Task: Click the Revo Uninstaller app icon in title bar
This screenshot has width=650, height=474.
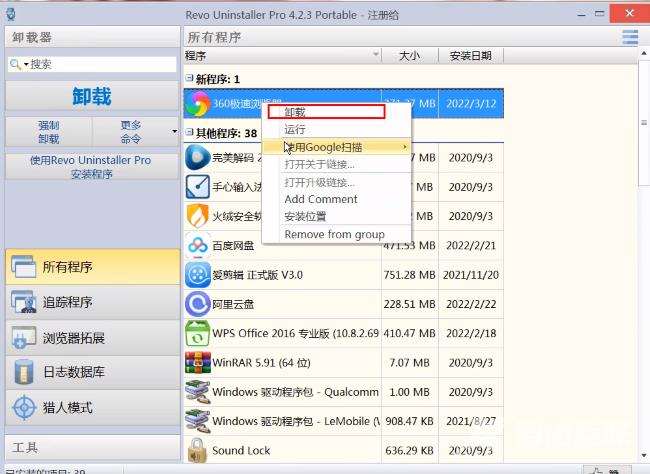Action: pos(11,14)
